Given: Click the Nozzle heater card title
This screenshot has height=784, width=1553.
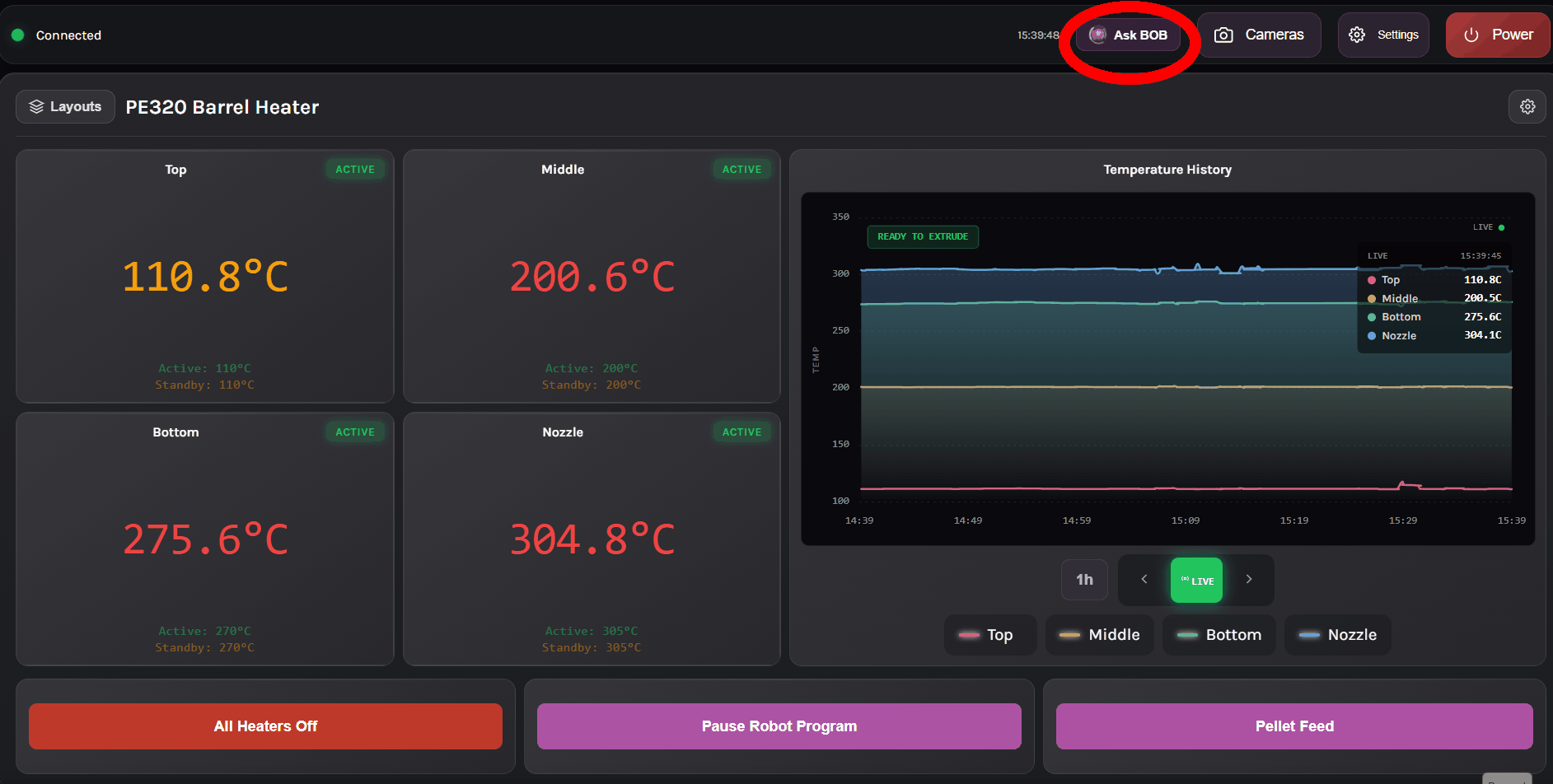Looking at the screenshot, I should click(x=563, y=432).
